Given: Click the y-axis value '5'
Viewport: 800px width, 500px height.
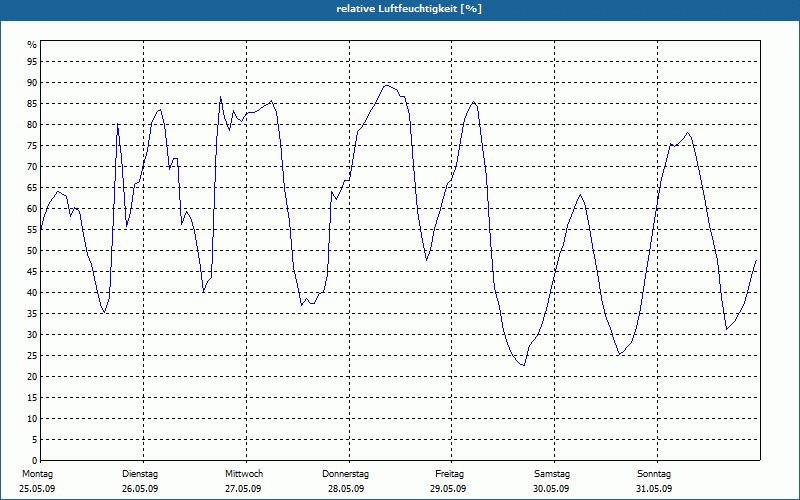Looking at the screenshot, I should click(x=35, y=440).
